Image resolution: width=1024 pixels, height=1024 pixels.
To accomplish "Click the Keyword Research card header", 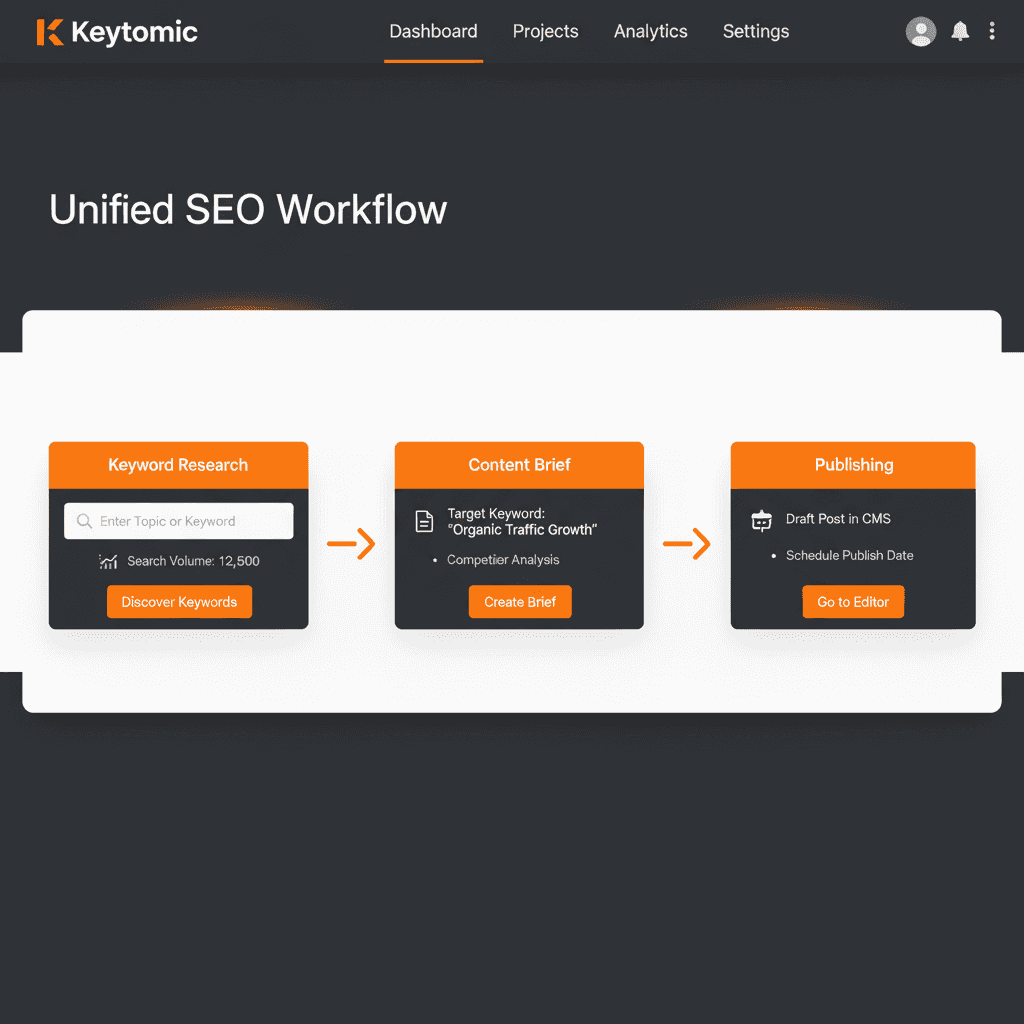I will point(178,465).
